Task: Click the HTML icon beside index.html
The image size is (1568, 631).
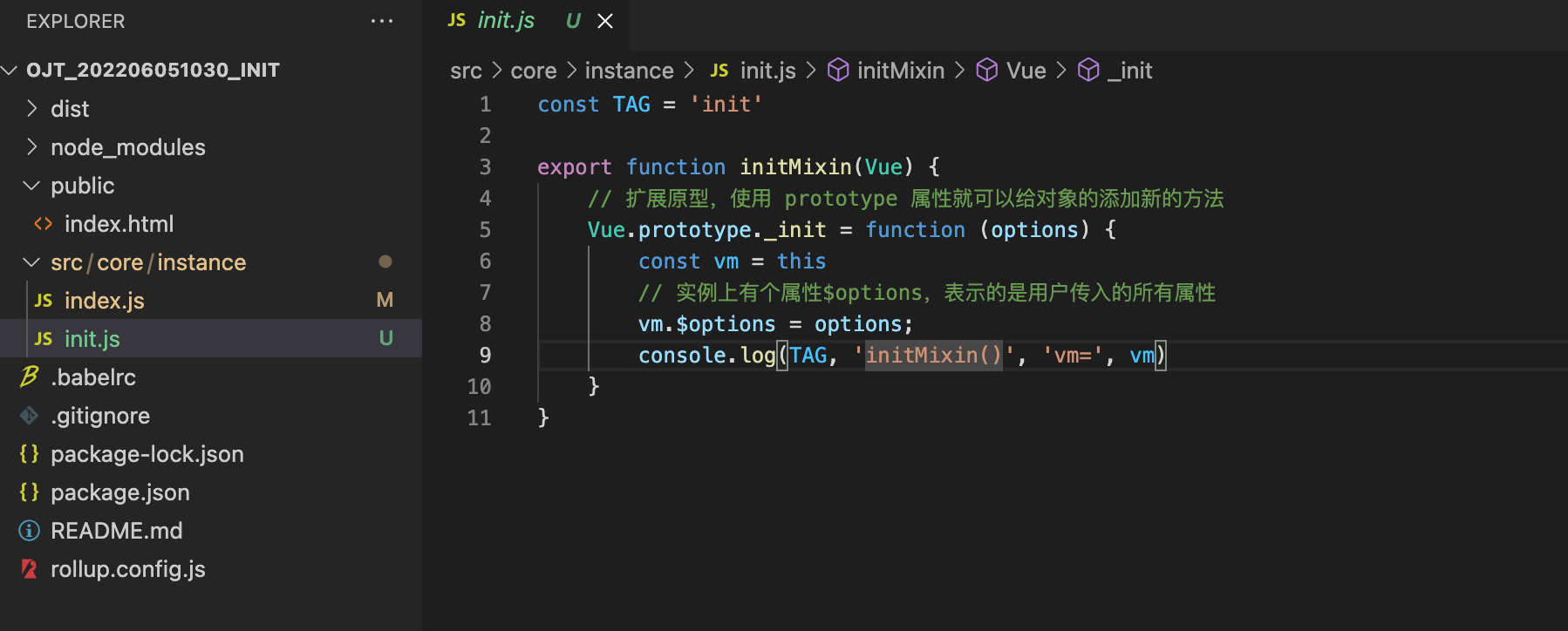Action: tap(43, 224)
